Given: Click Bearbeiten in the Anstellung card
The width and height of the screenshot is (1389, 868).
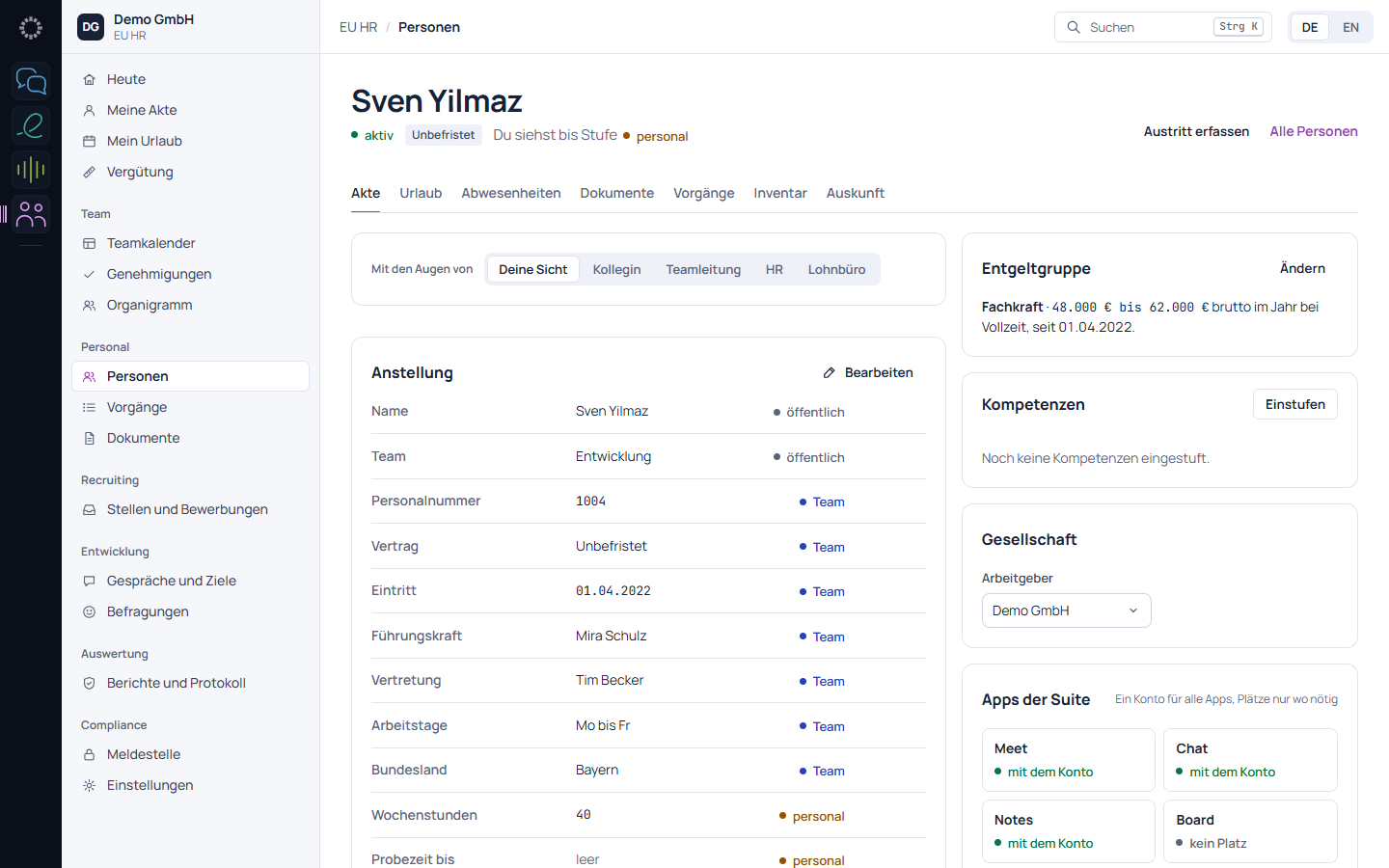Looking at the screenshot, I should [x=868, y=372].
